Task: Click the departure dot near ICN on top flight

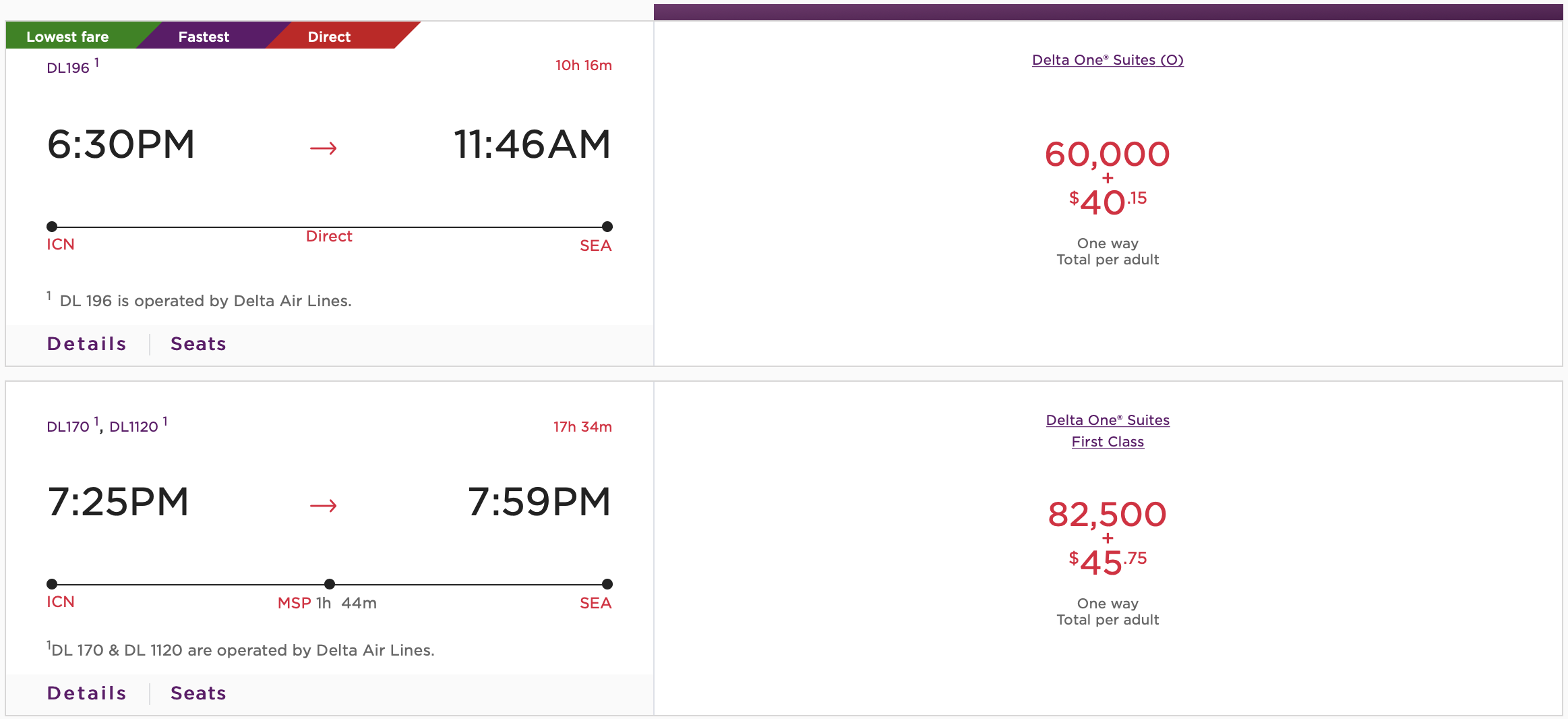Action: tap(53, 226)
